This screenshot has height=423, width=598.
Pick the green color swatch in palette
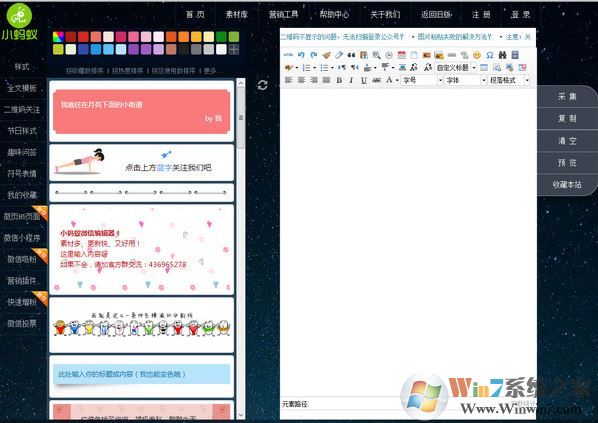click(x=221, y=37)
